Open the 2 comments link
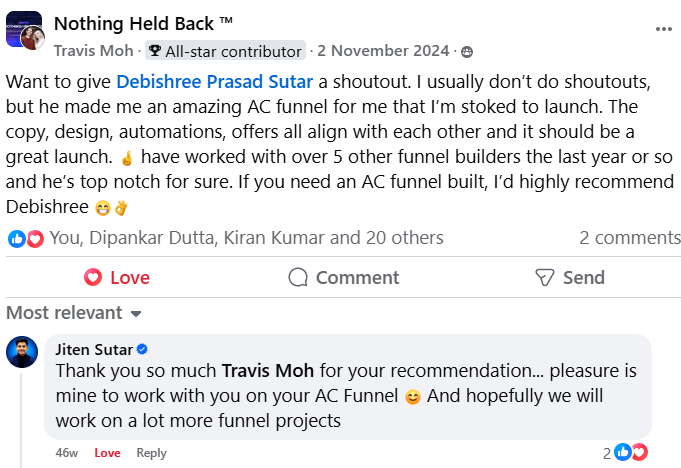681x468 pixels. [630, 238]
